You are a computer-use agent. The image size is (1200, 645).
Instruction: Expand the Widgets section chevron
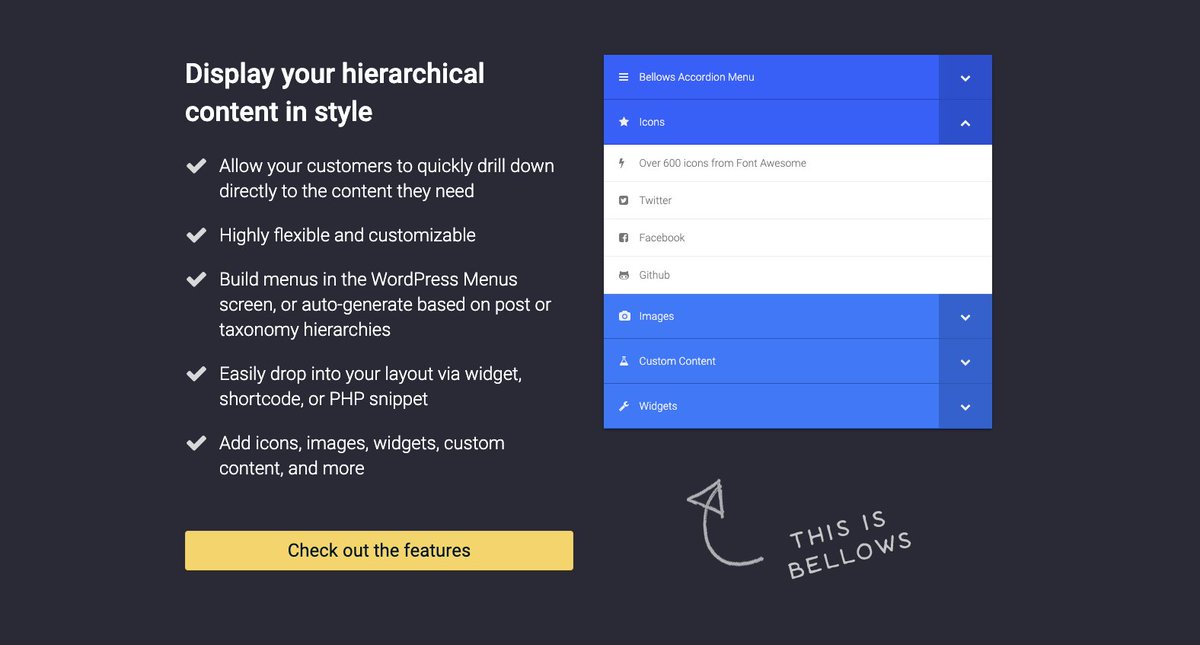(965, 407)
